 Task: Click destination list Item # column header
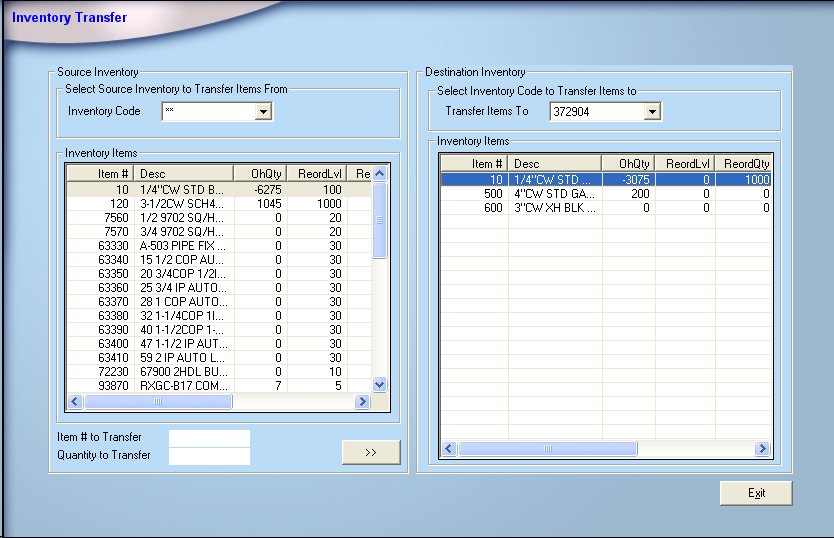474,164
